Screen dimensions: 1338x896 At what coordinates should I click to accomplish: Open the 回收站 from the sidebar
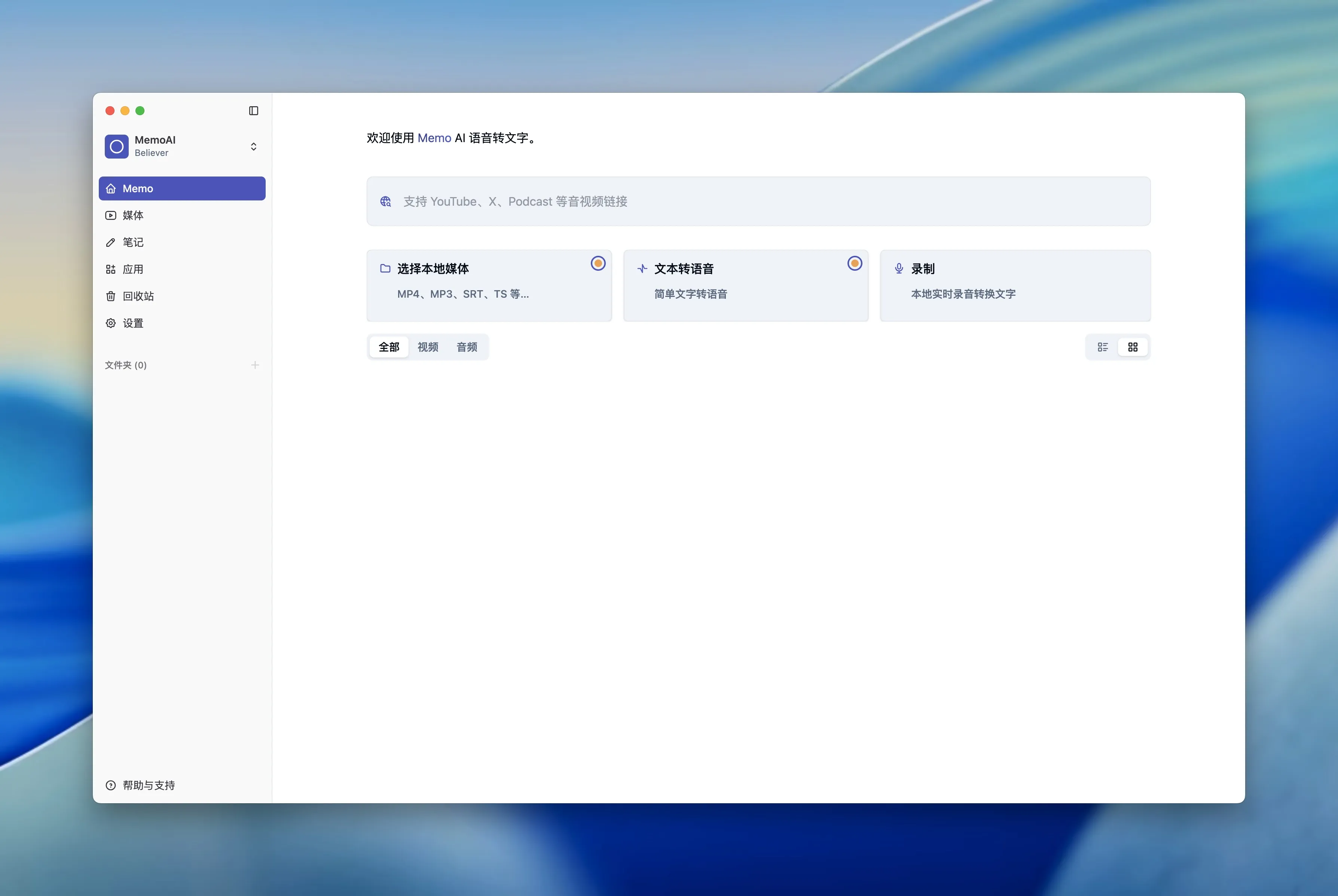tap(137, 296)
